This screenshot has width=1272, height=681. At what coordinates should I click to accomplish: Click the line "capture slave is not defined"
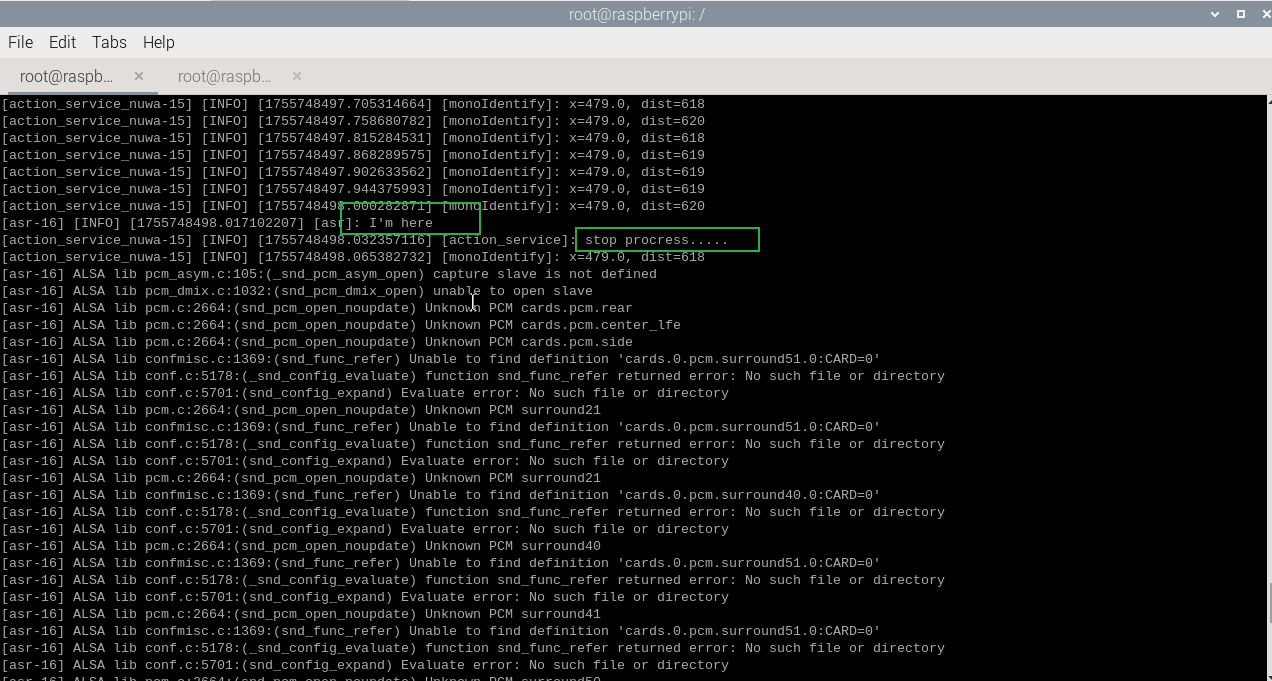click(329, 274)
